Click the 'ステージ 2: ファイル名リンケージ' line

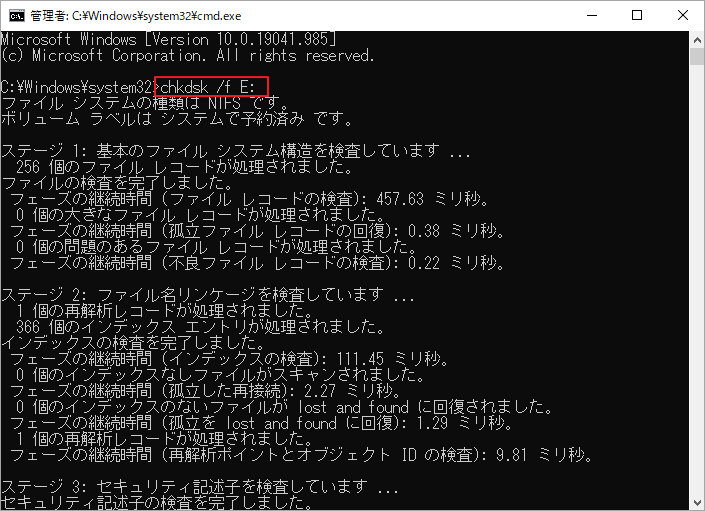point(208,295)
